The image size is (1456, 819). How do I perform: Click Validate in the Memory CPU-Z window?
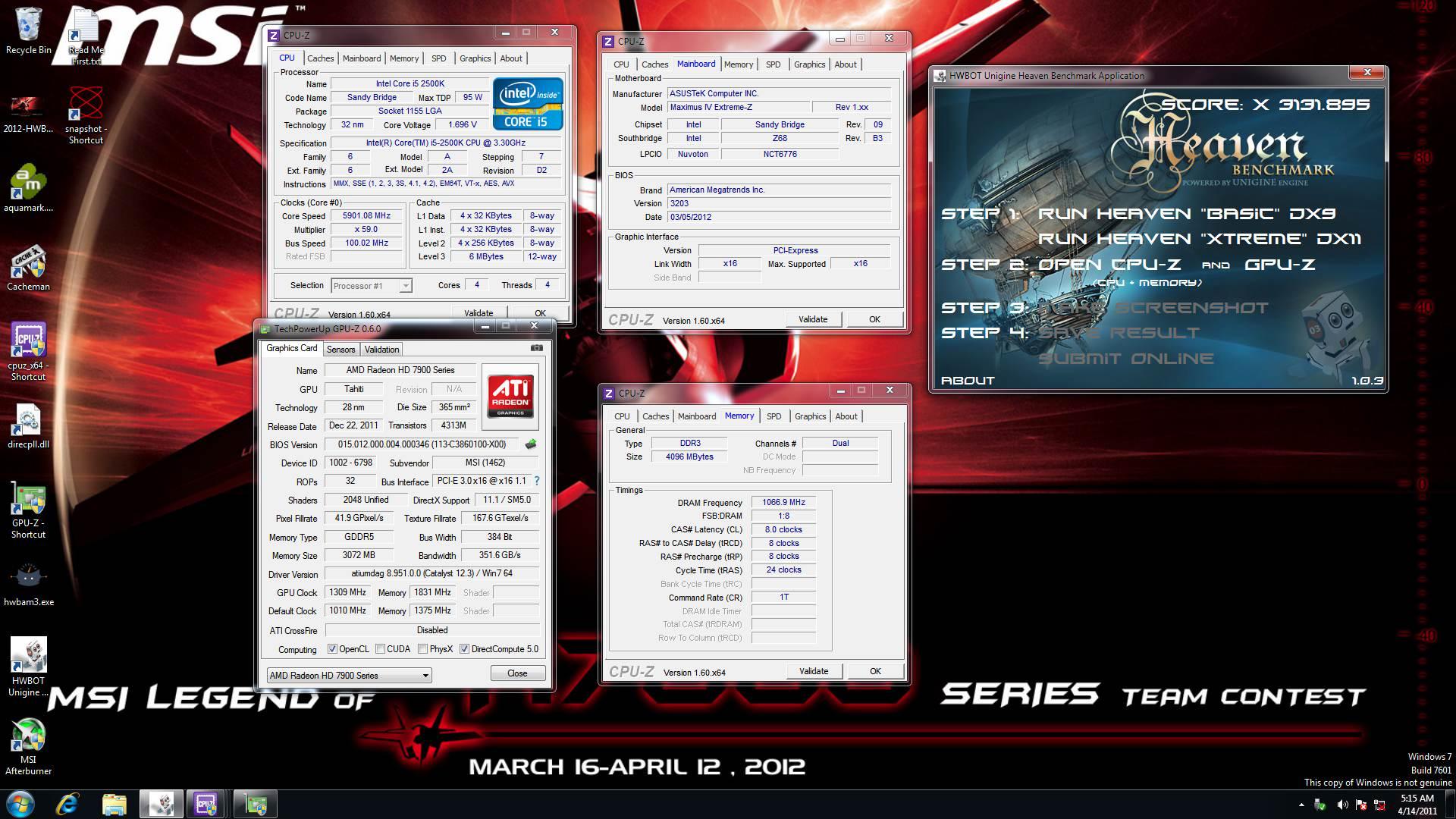click(x=814, y=671)
